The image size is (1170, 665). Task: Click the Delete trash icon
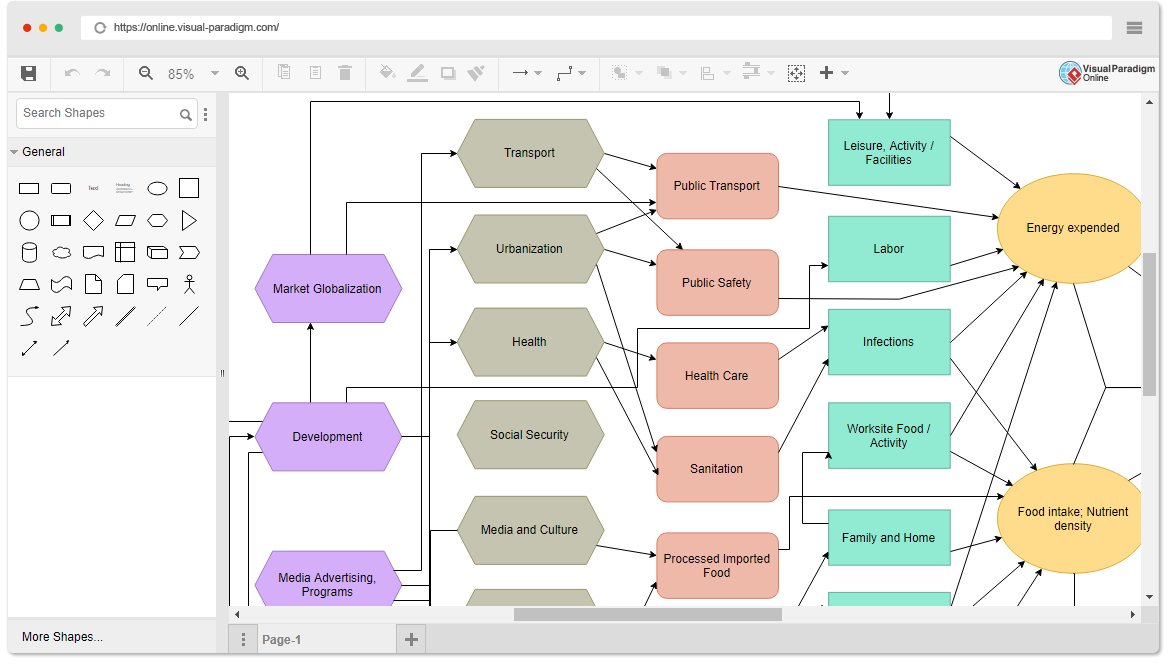tap(345, 72)
